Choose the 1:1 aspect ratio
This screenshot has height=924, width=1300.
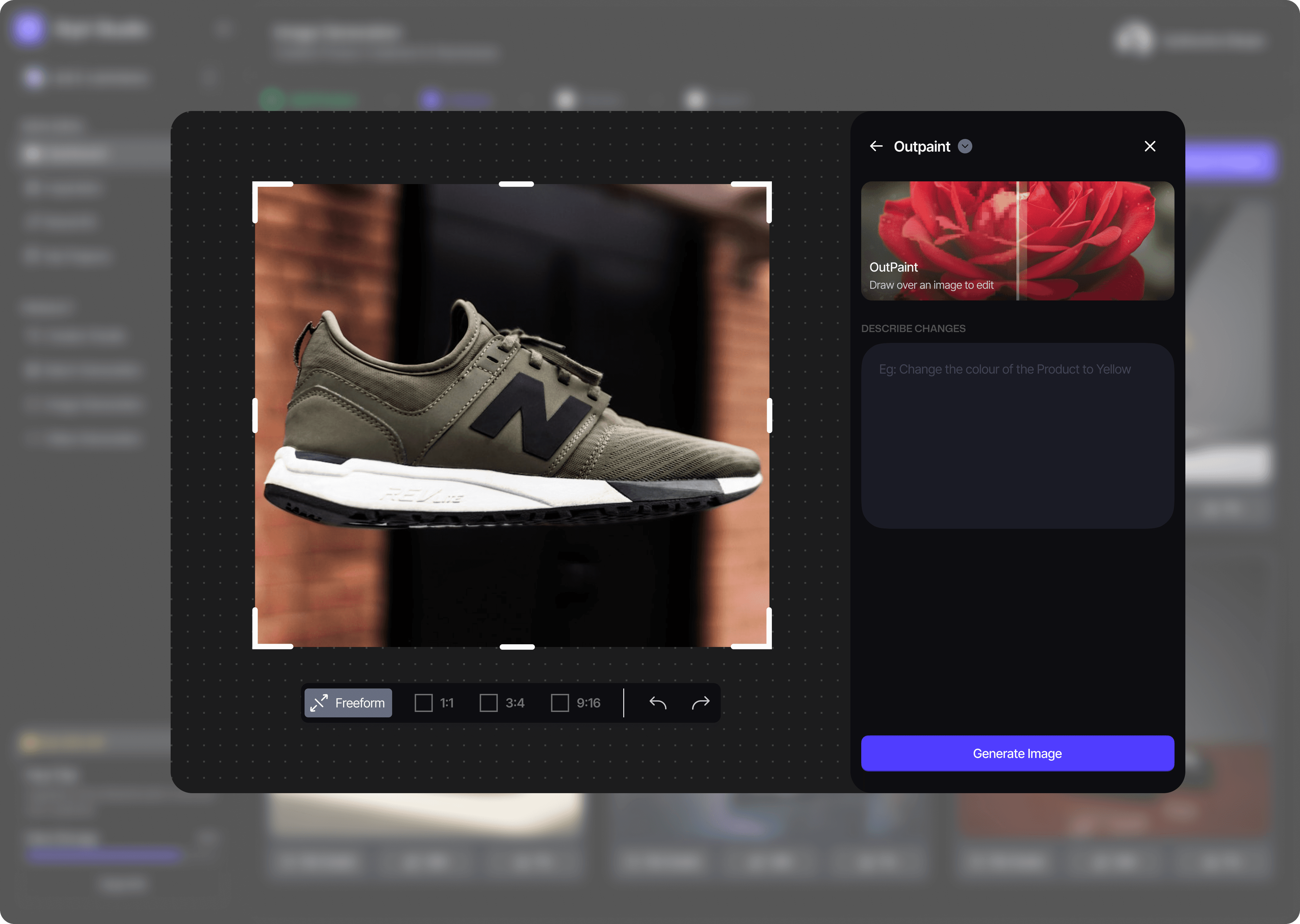coord(434,703)
